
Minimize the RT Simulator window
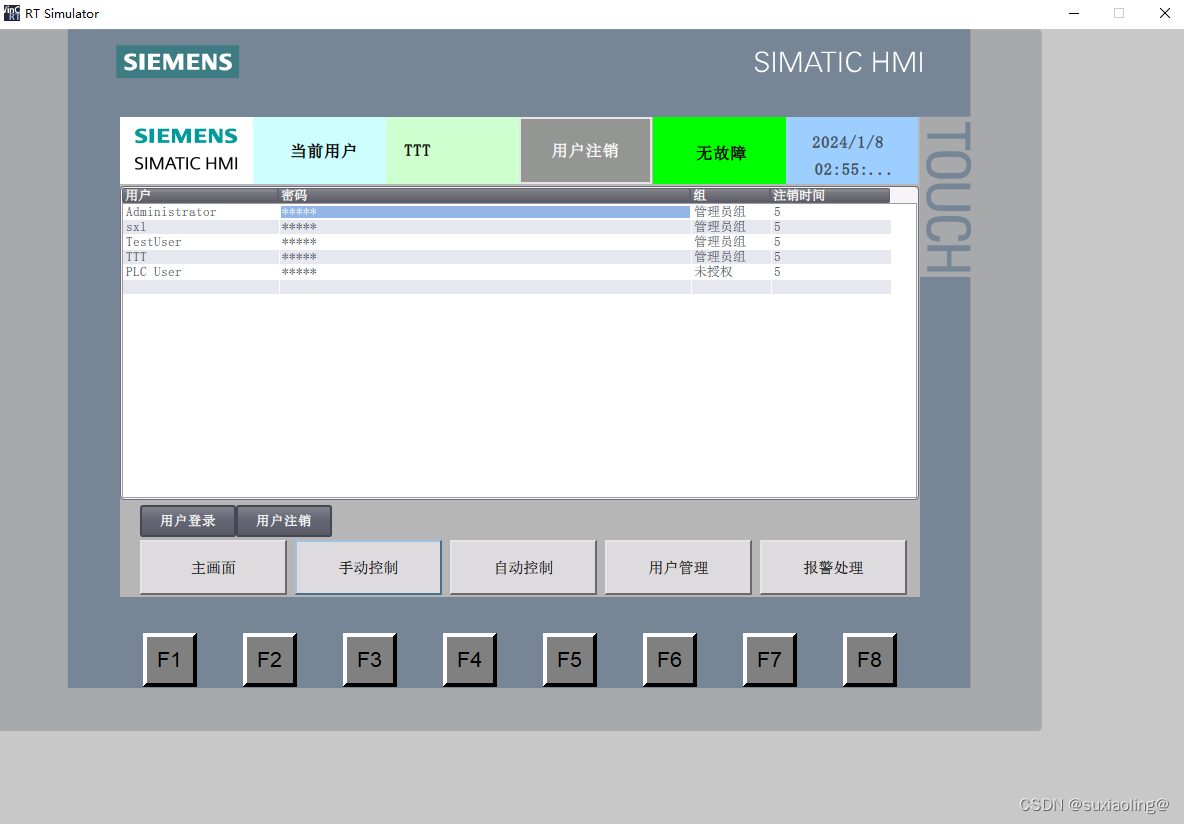pos(1074,13)
